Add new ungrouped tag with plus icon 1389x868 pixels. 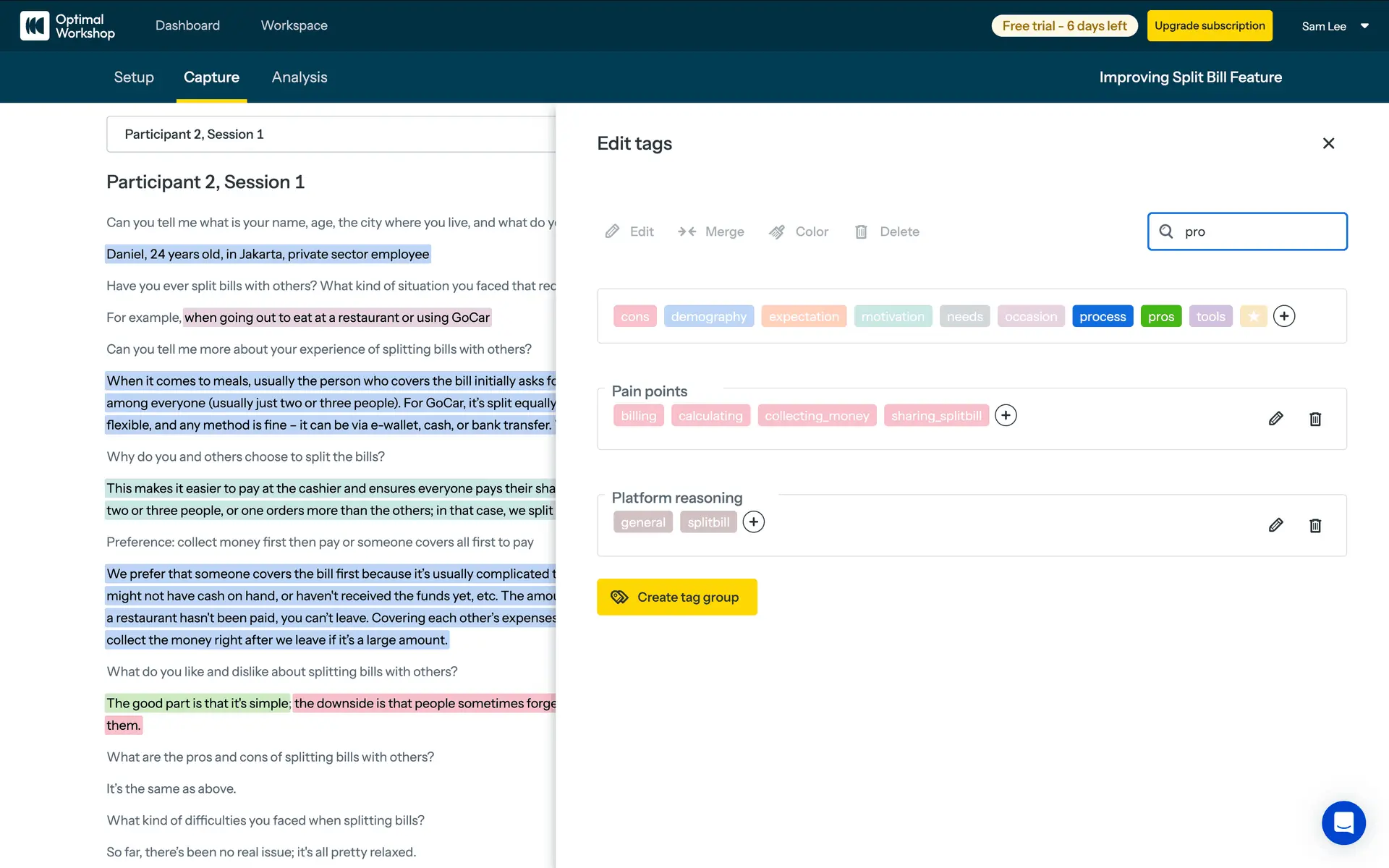tap(1283, 316)
